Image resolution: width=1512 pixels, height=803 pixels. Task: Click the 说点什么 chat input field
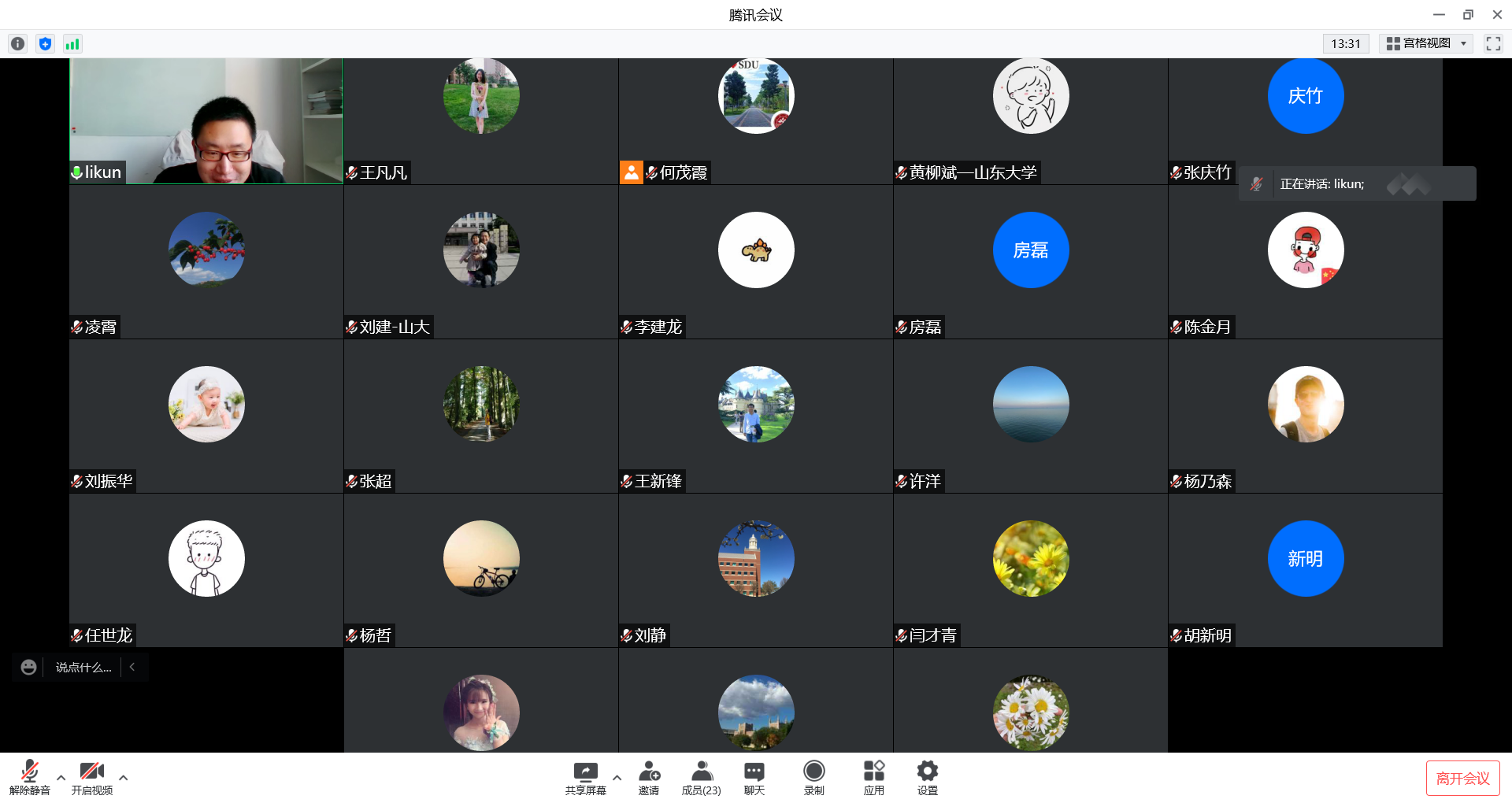(83, 668)
